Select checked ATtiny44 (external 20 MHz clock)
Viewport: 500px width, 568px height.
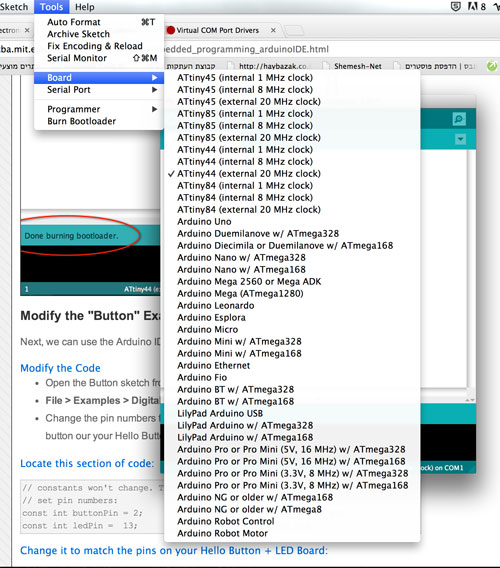pos(292,174)
